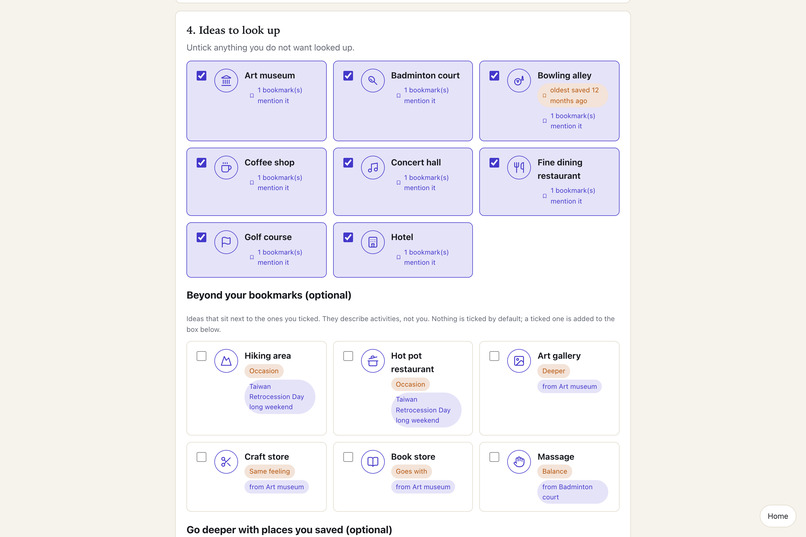Click the Taiwan Retrocession Day chip under Hiking area
This screenshot has height=537, width=806.
(x=280, y=397)
